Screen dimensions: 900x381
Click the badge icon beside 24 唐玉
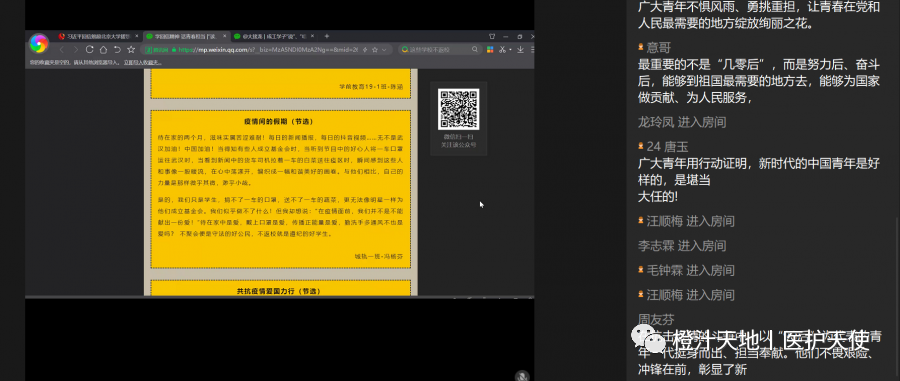641,146
